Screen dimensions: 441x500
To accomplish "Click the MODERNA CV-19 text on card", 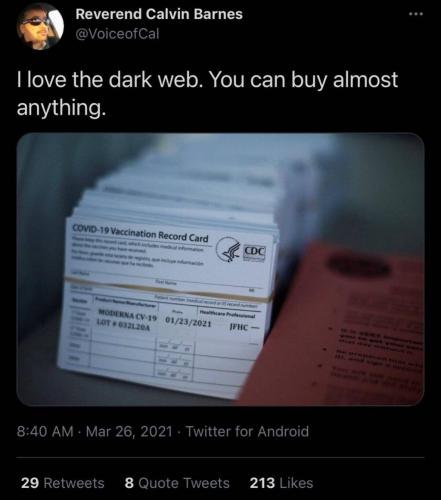I will (x=127, y=315).
